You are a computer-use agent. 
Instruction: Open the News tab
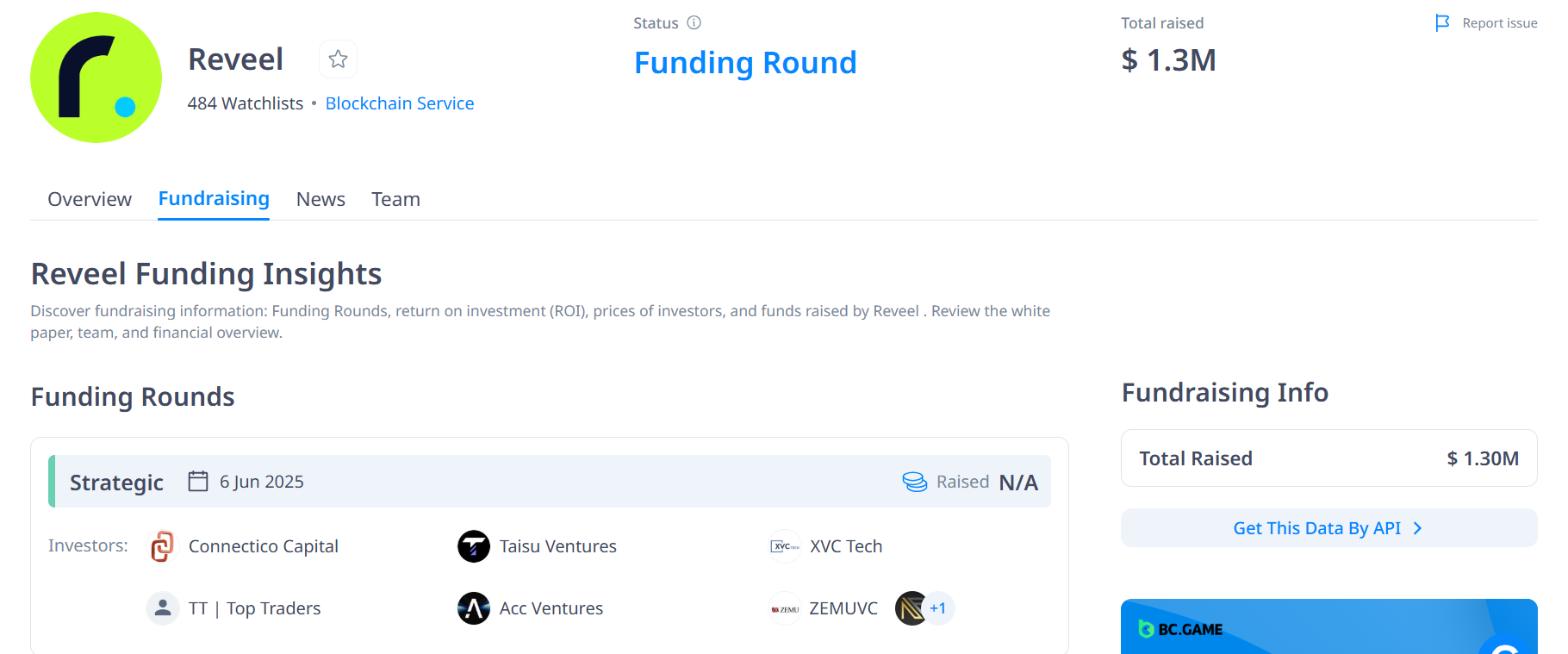coord(320,199)
